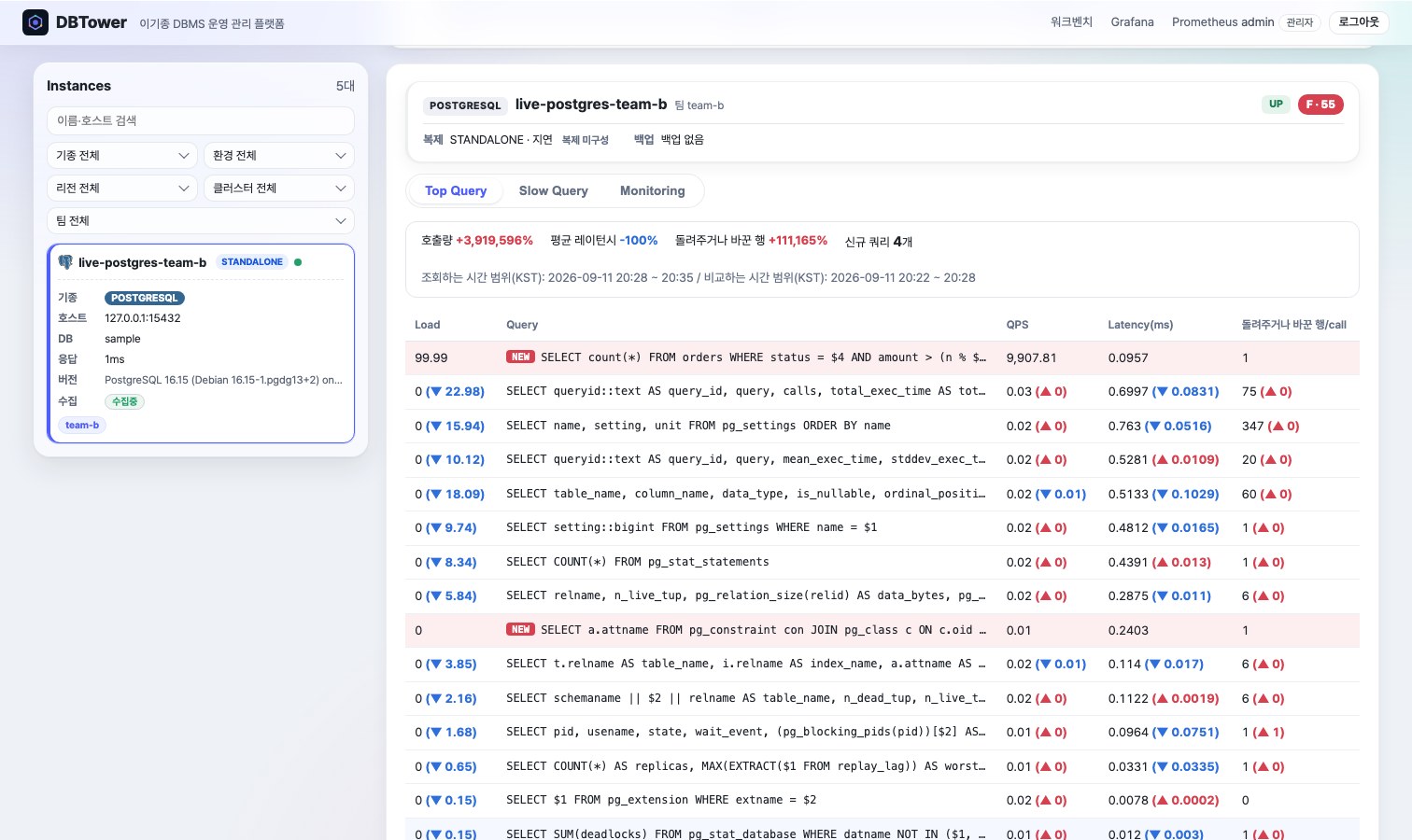Click the 관리자 role badge
The width and height of the screenshot is (1412, 840).
click(x=1300, y=22)
